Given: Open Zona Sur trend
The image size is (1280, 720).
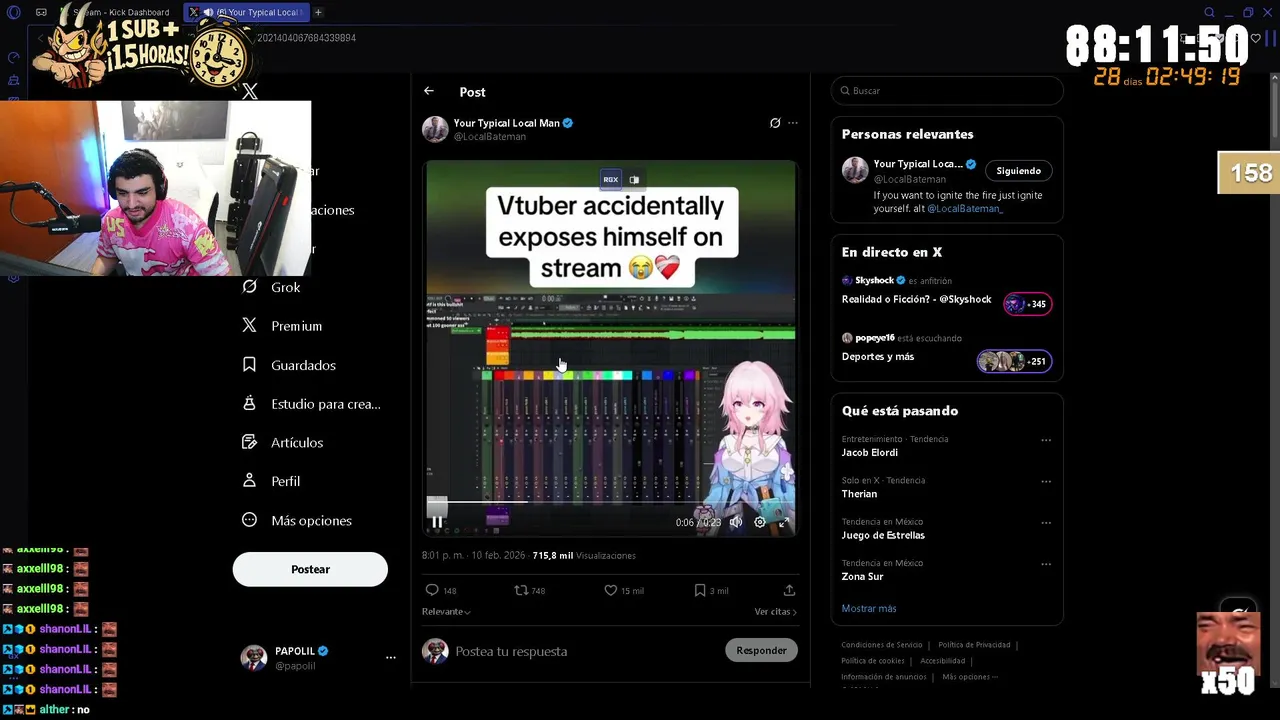Looking at the screenshot, I should [x=862, y=576].
